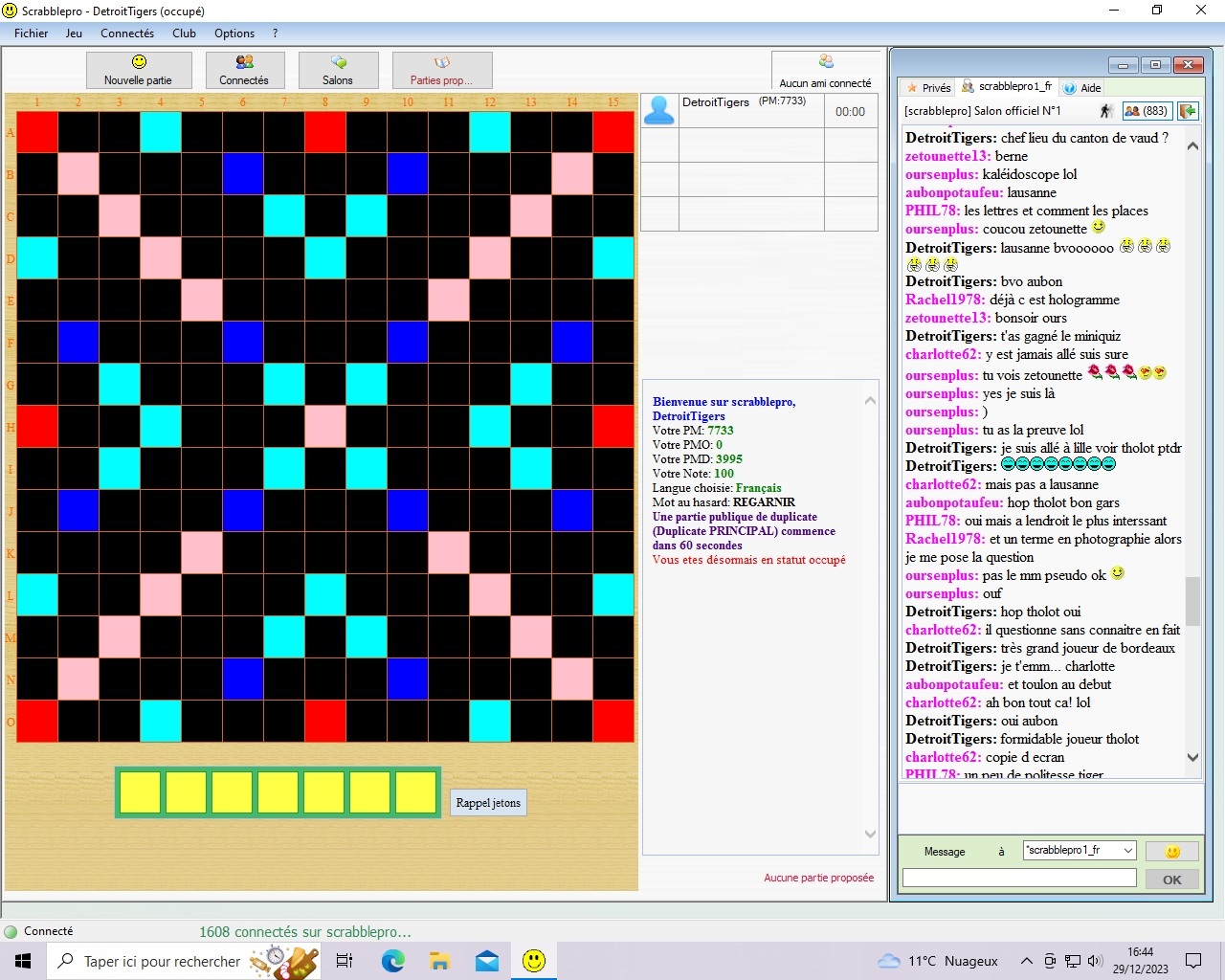This screenshot has height=980, width=1225.
Task: Click the walking person away icon
Action: tap(1106, 111)
